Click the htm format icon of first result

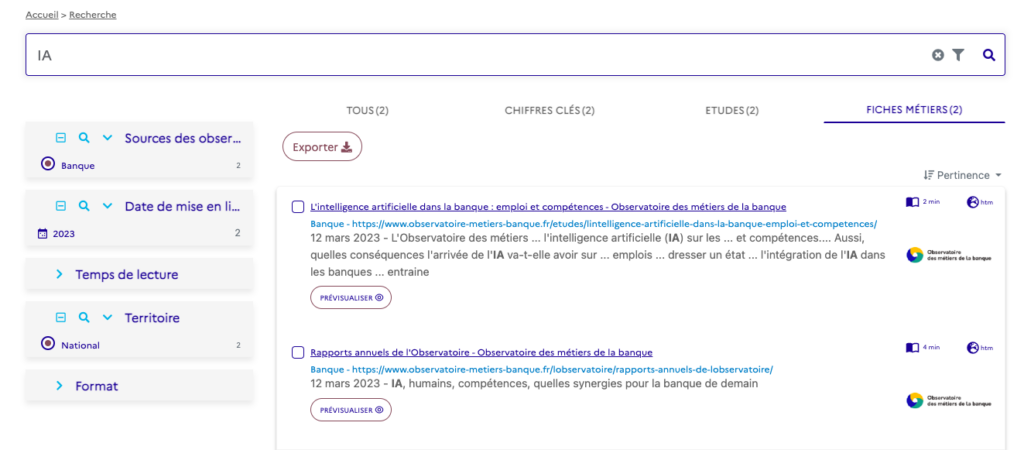coord(972,202)
